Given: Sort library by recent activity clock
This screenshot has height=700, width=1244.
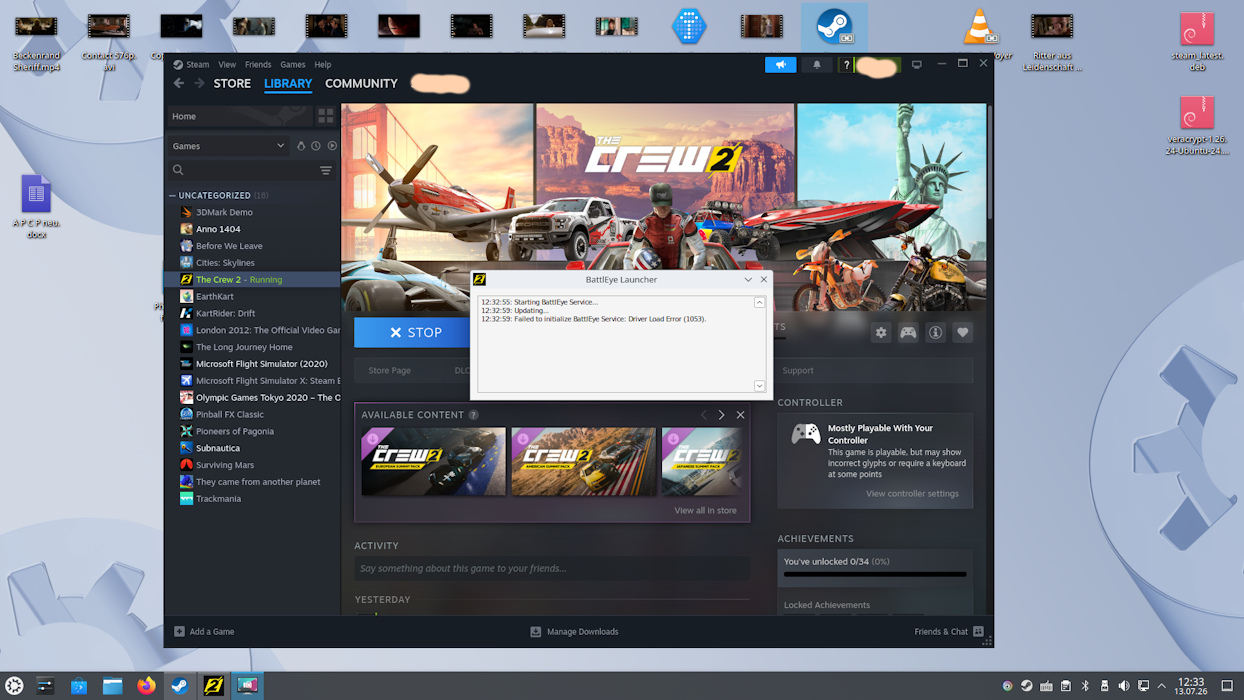Looking at the screenshot, I should [x=316, y=146].
